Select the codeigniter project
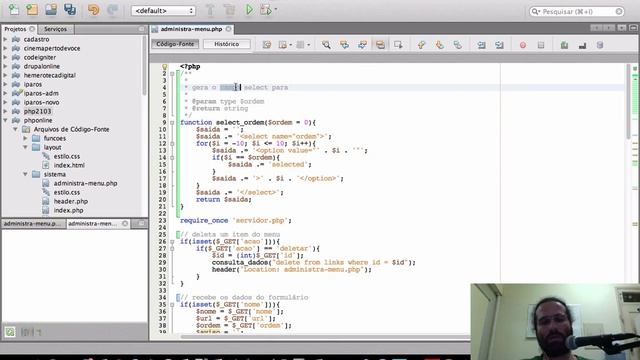Screen dimensions: 640x360 pyautogui.click(x=40, y=57)
